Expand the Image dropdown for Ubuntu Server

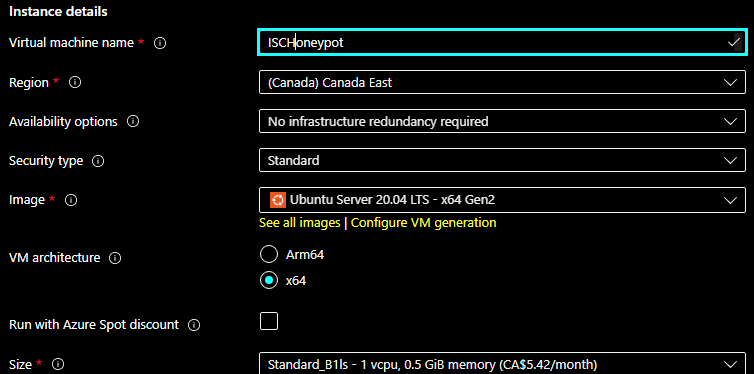(x=503, y=199)
